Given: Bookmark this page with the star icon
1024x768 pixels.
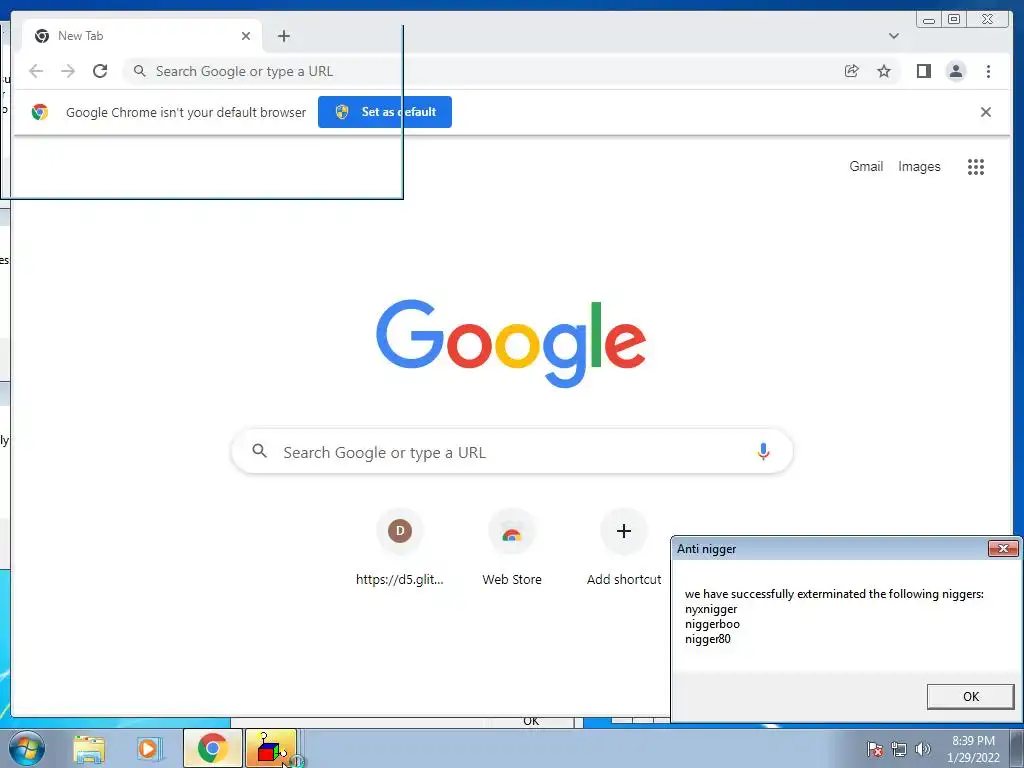Looking at the screenshot, I should pos(884,71).
